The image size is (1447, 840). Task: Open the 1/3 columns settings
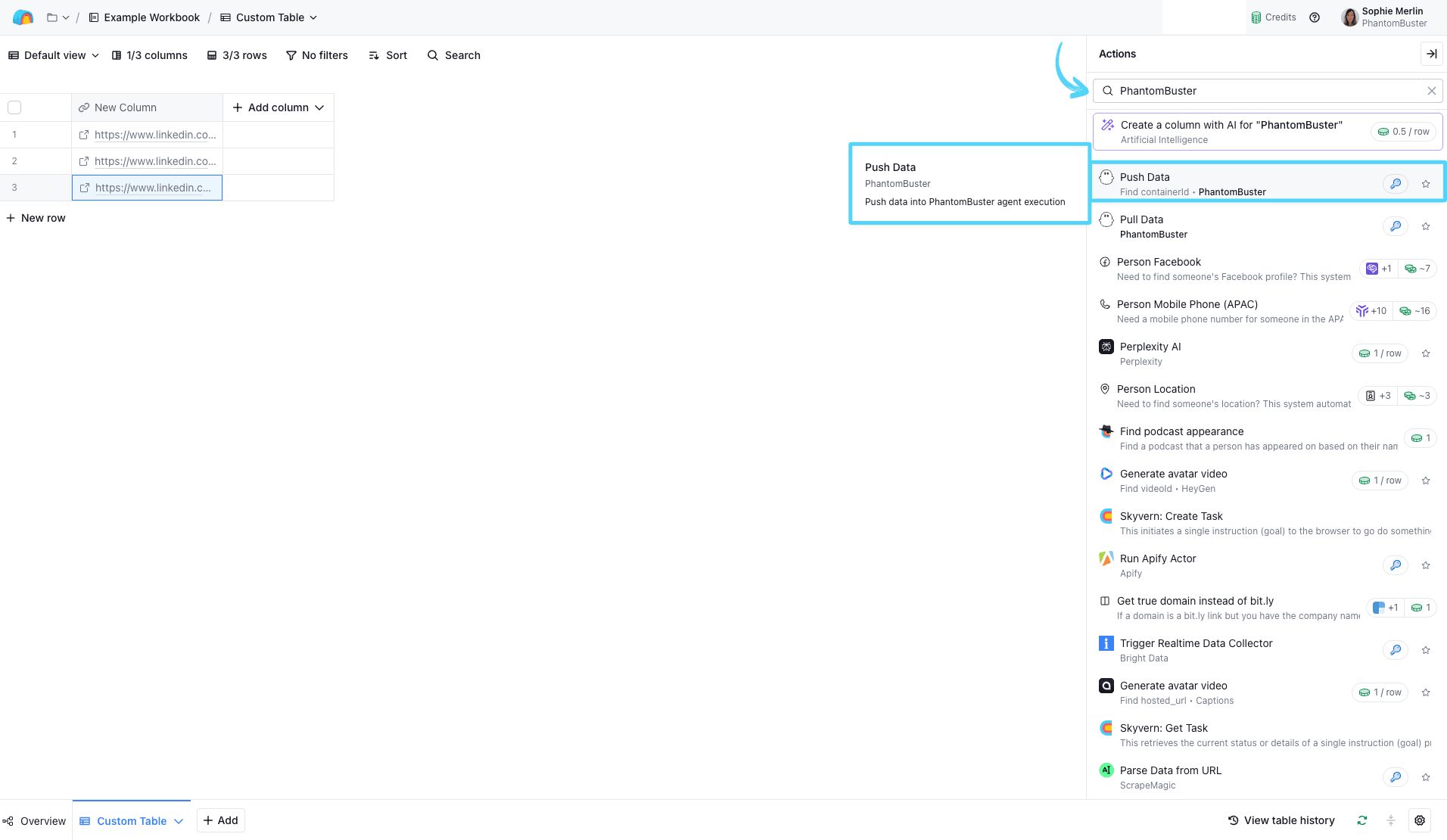[149, 55]
